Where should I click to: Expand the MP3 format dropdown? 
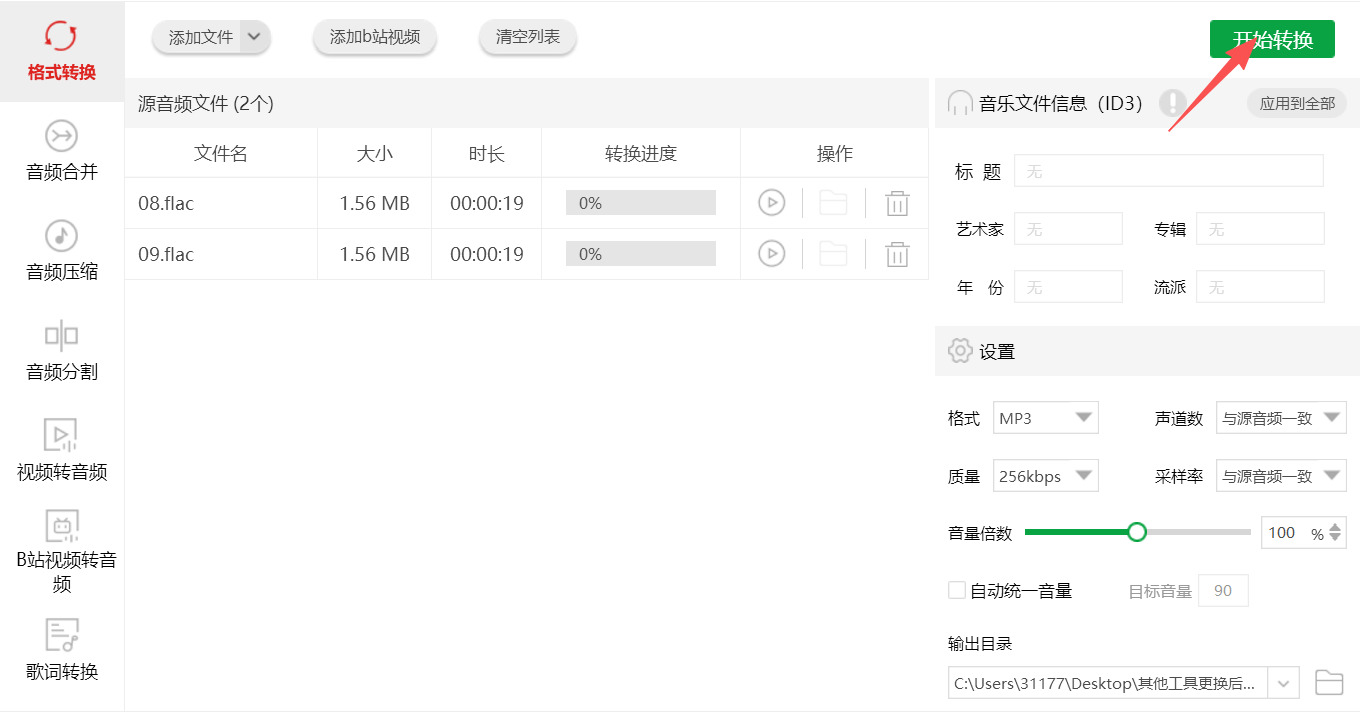coord(1046,418)
